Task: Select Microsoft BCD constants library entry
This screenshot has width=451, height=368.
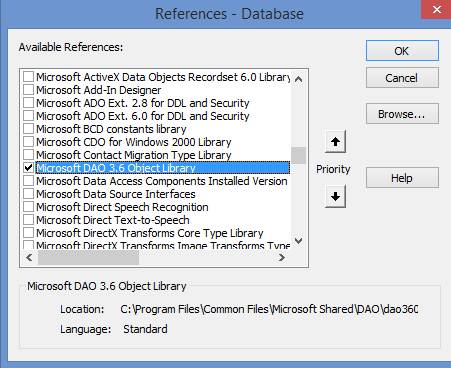Action: point(111,129)
